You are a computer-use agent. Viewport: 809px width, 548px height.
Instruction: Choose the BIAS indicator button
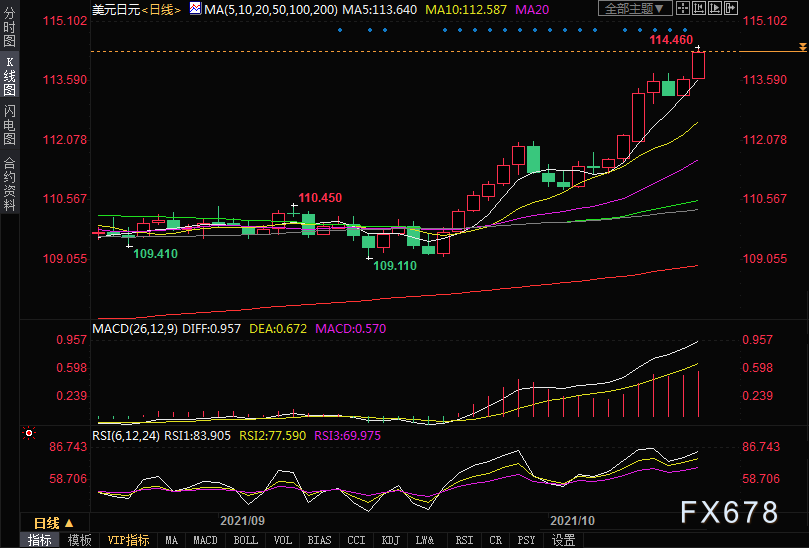(x=319, y=540)
